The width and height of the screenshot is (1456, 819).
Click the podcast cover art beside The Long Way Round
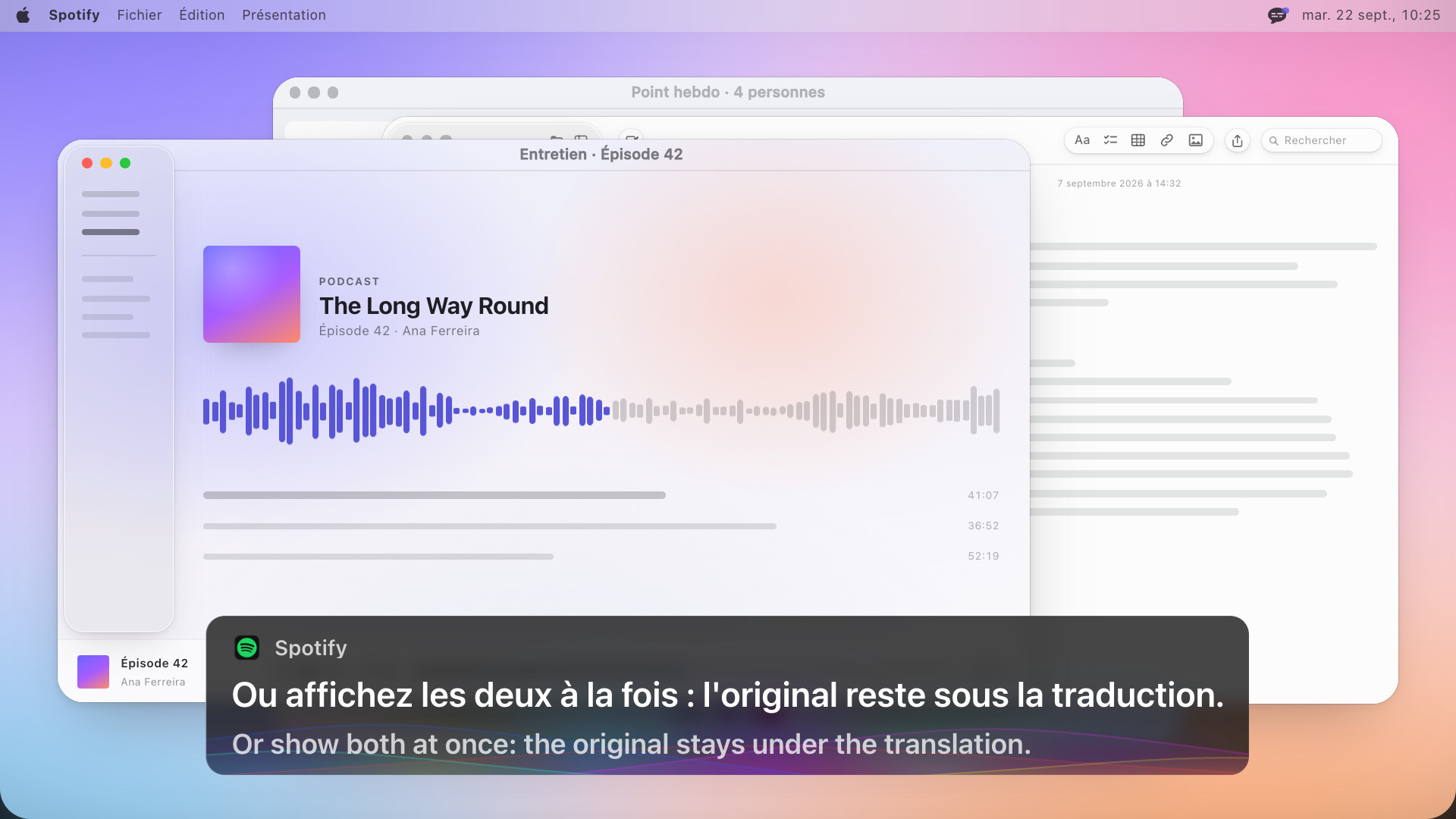(252, 294)
